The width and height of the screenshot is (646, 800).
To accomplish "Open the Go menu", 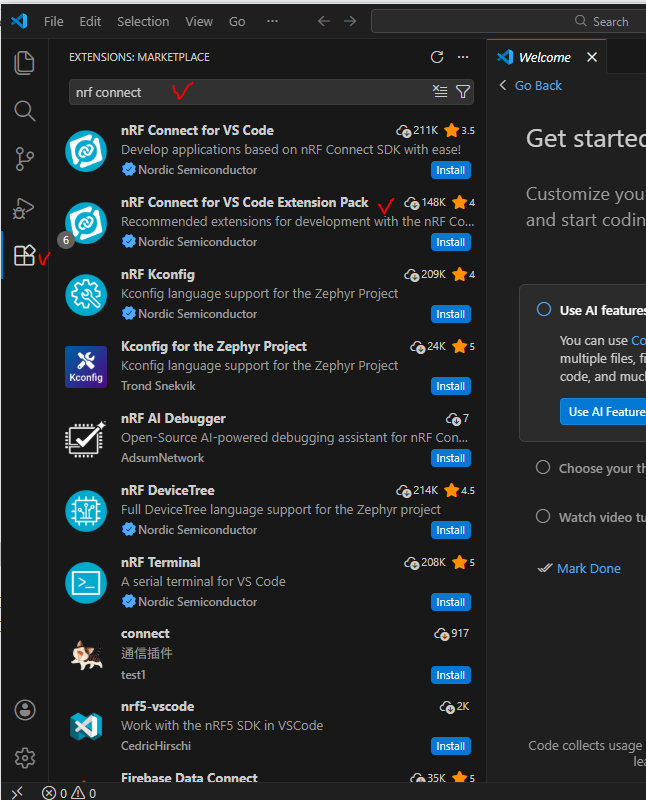I will tap(237, 21).
